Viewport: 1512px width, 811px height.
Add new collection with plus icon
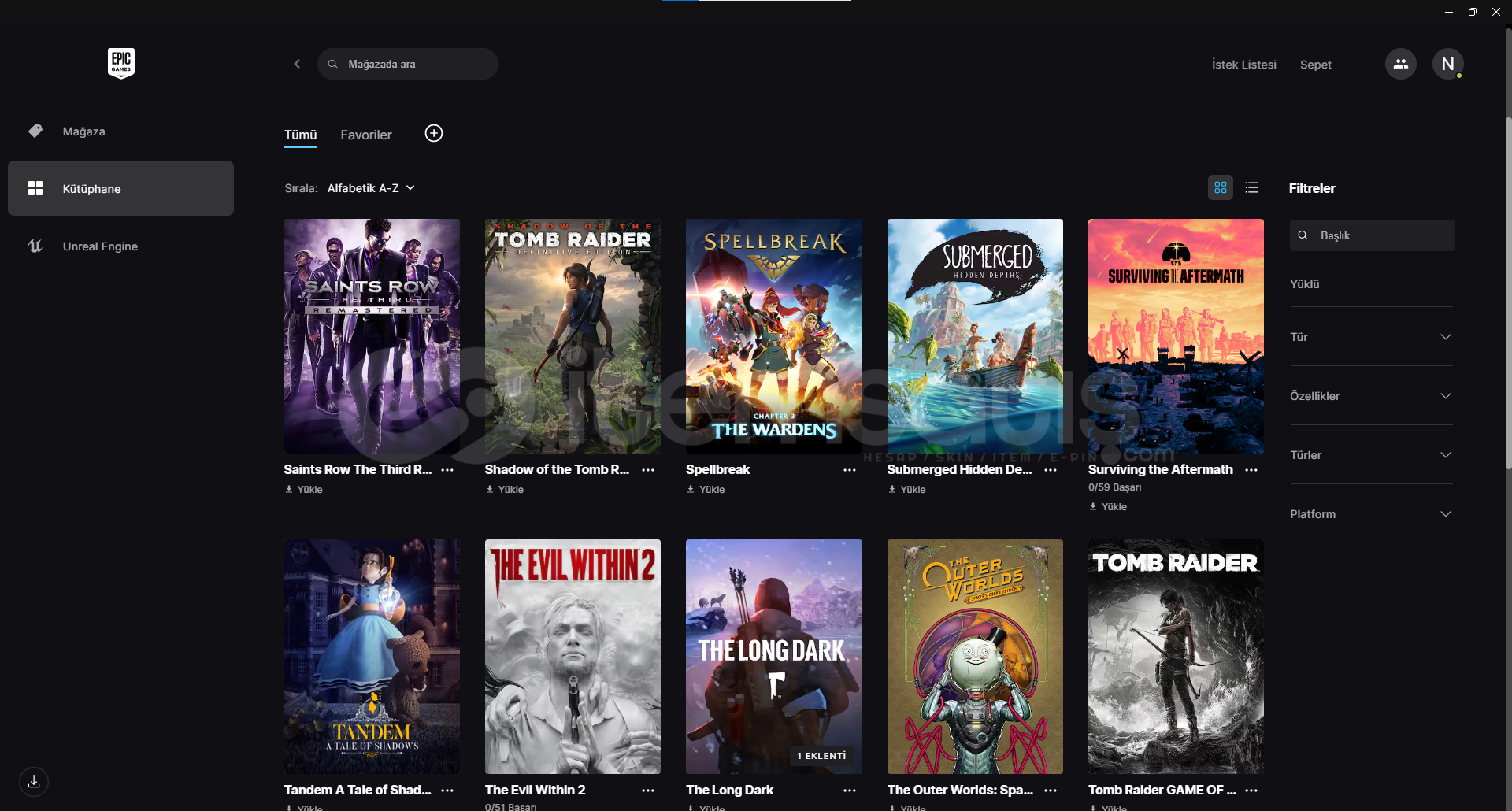point(434,133)
